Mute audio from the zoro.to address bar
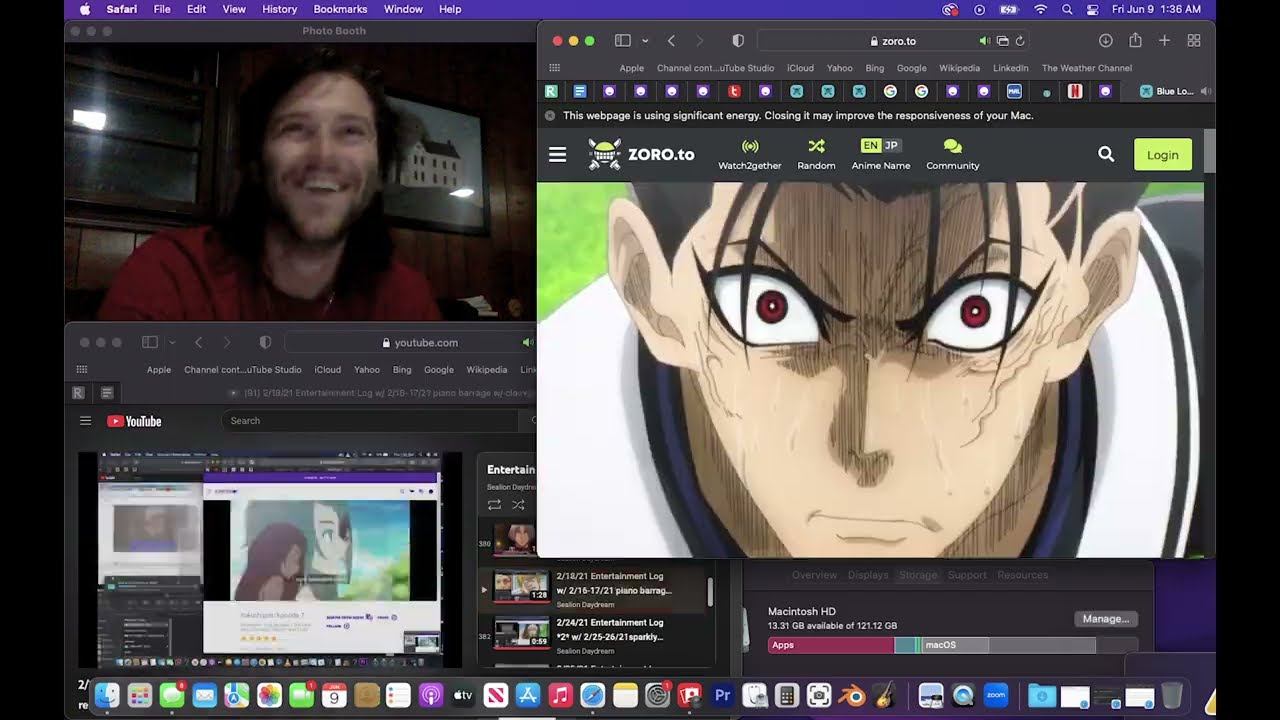1280x720 pixels. [x=984, y=41]
